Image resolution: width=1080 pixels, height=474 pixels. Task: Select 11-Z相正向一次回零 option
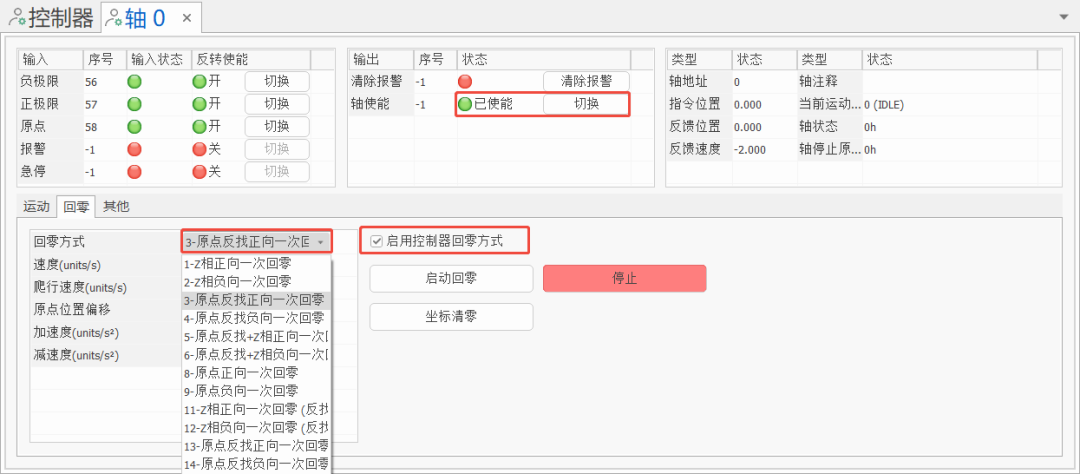pyautogui.click(x=257, y=409)
